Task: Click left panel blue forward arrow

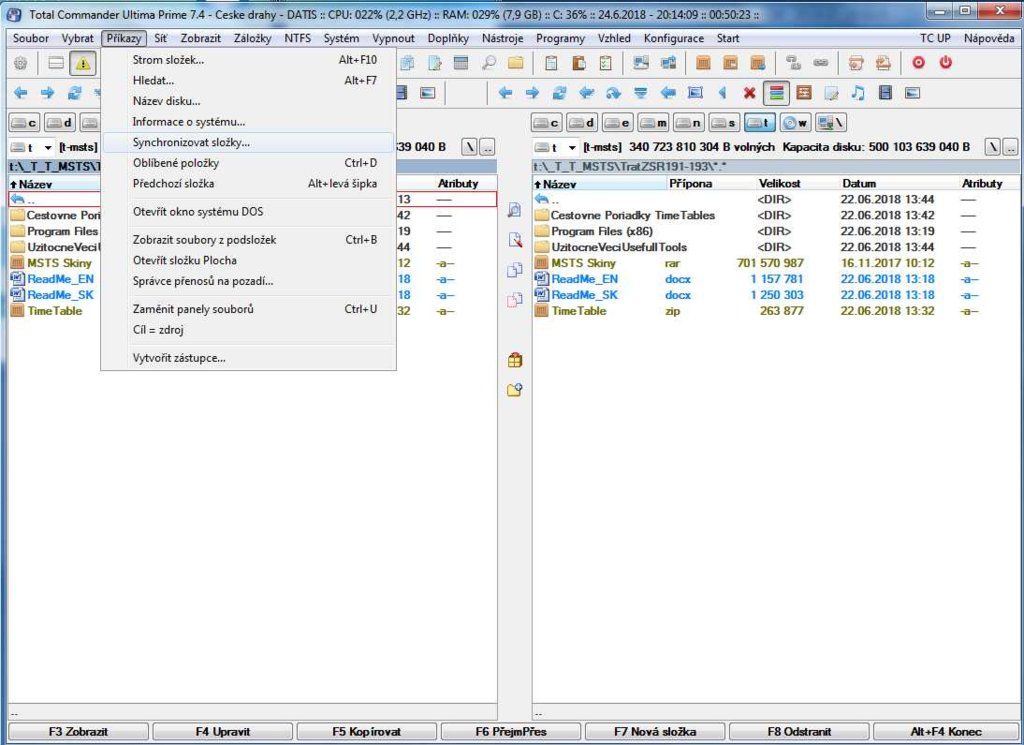Action: coord(48,93)
